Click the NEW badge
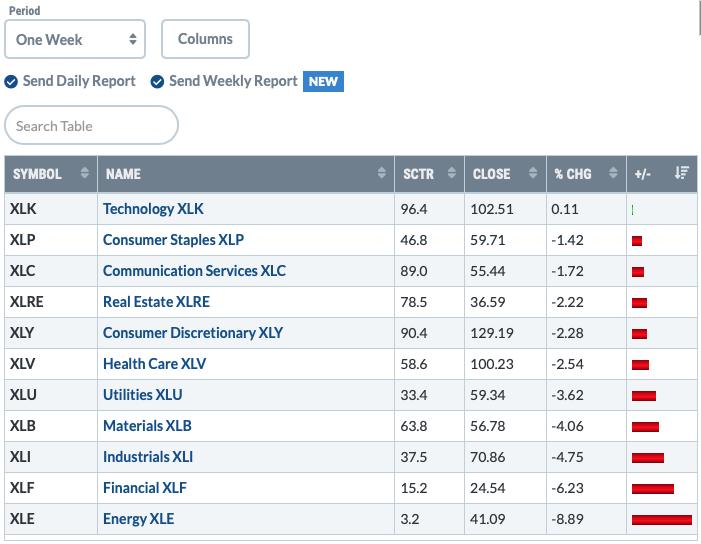The width and height of the screenshot is (701, 544). 323,82
